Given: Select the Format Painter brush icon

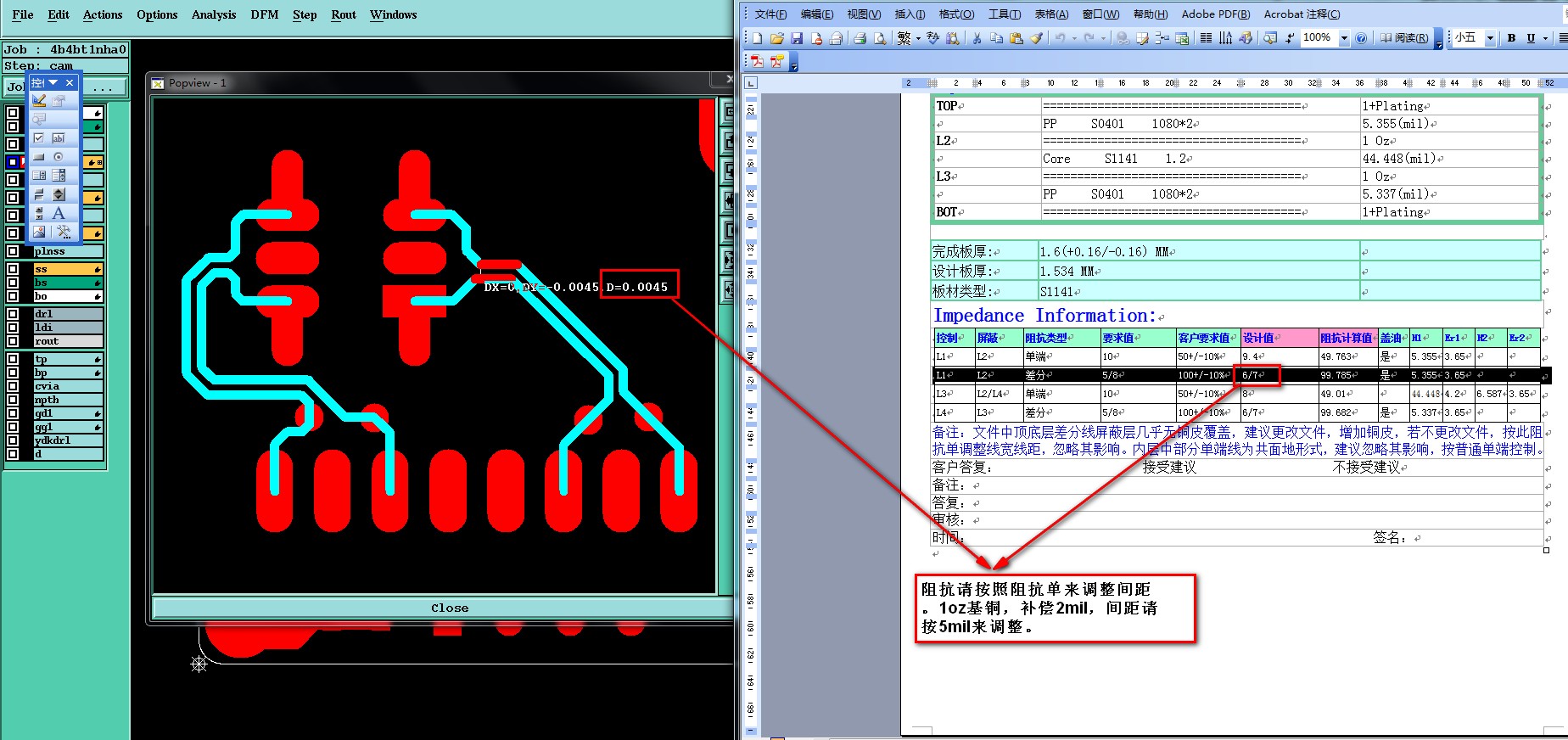Looking at the screenshot, I should coord(1036,38).
